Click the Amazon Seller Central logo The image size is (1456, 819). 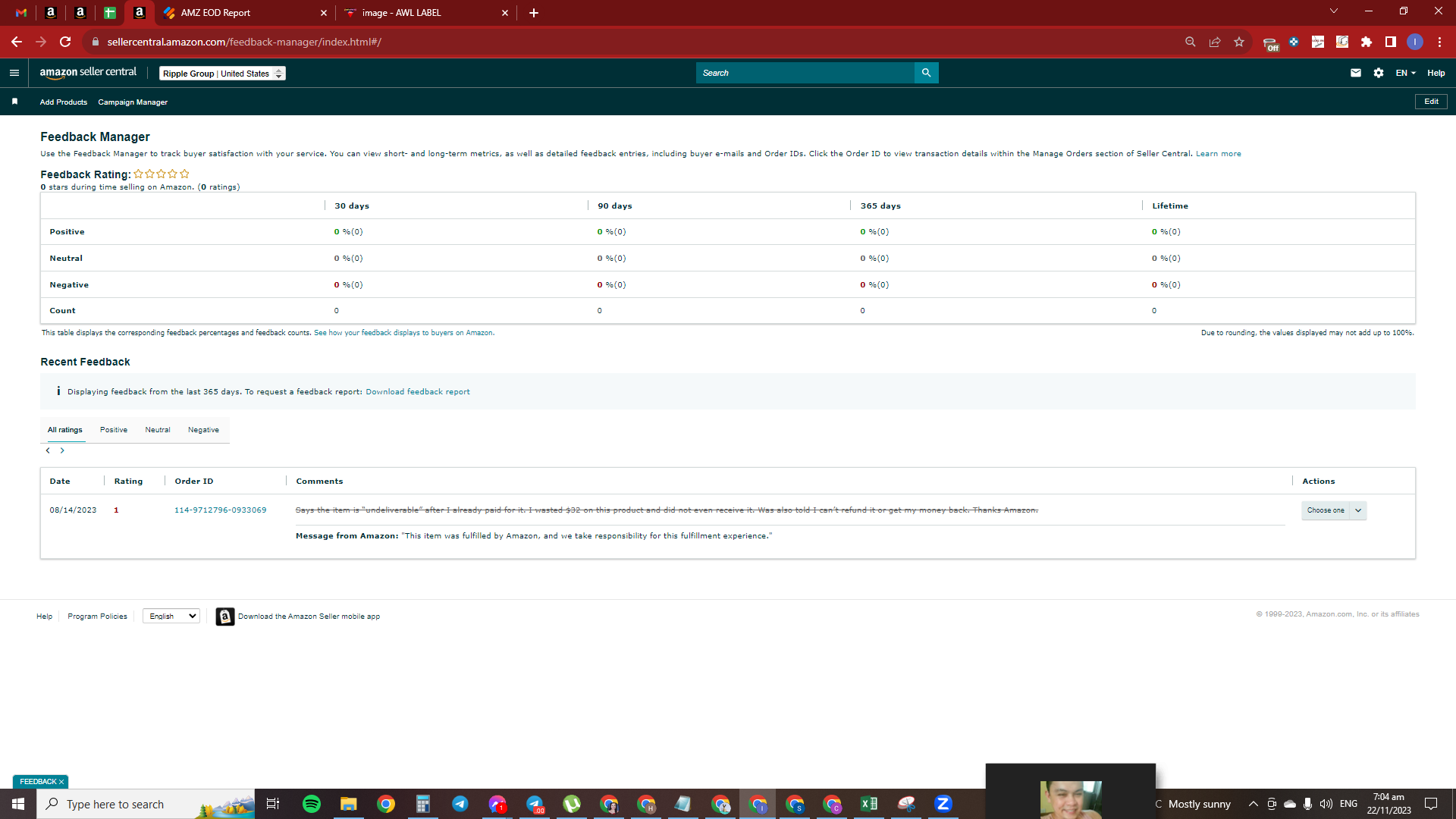[x=88, y=73]
